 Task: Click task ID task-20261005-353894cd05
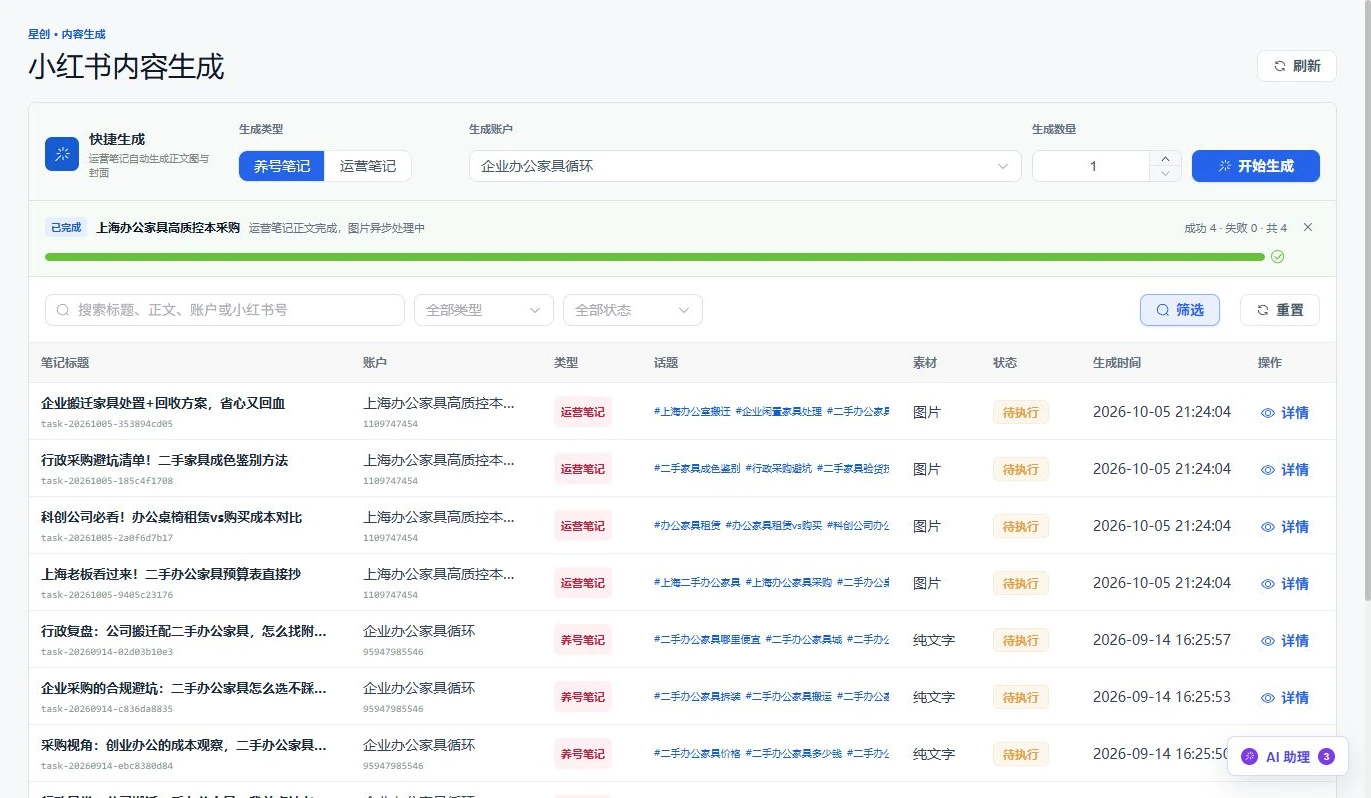pos(107,424)
